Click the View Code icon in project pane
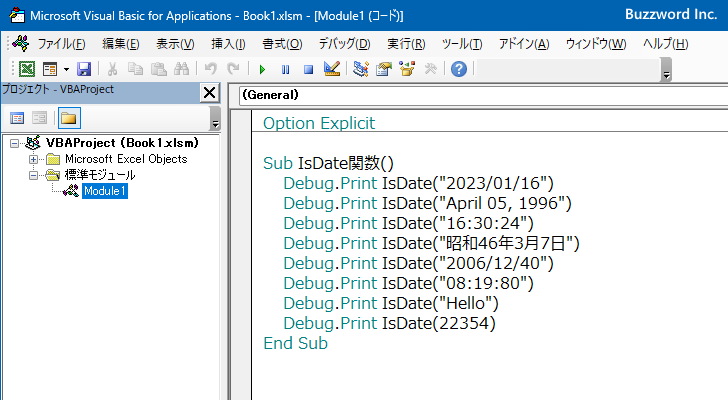The width and height of the screenshot is (728, 400). (17, 118)
